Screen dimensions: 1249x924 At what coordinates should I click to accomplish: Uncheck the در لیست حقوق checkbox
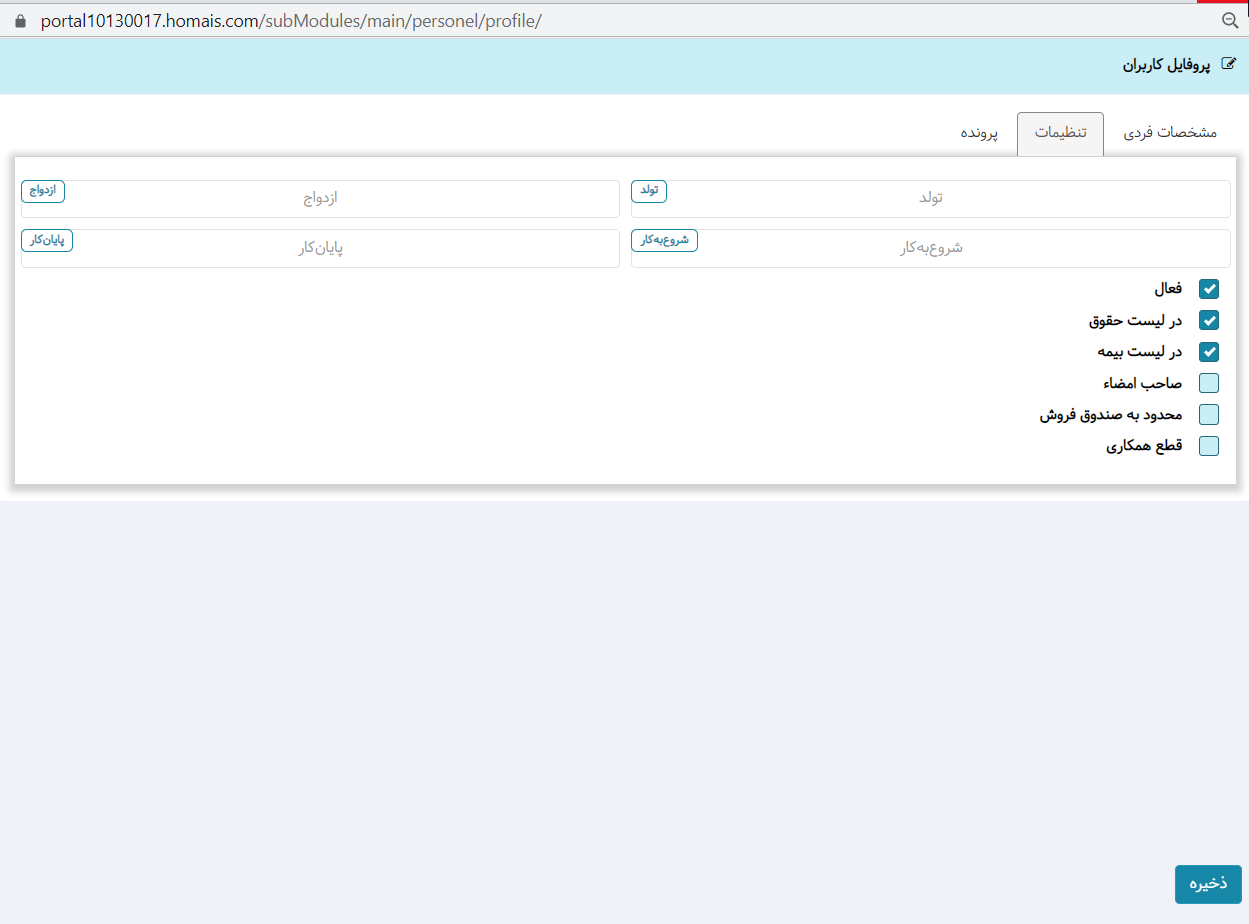[x=1209, y=321]
